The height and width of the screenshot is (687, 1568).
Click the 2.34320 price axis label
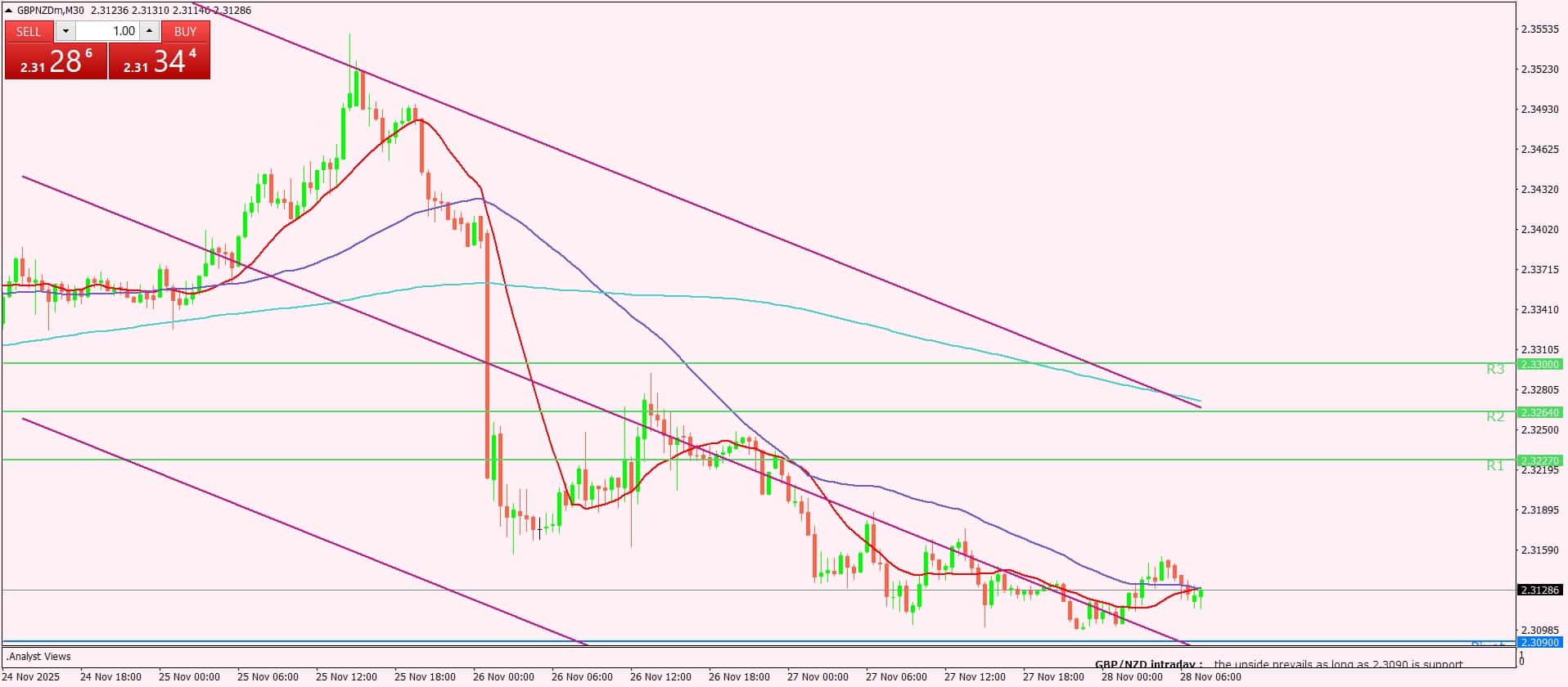[x=1539, y=190]
